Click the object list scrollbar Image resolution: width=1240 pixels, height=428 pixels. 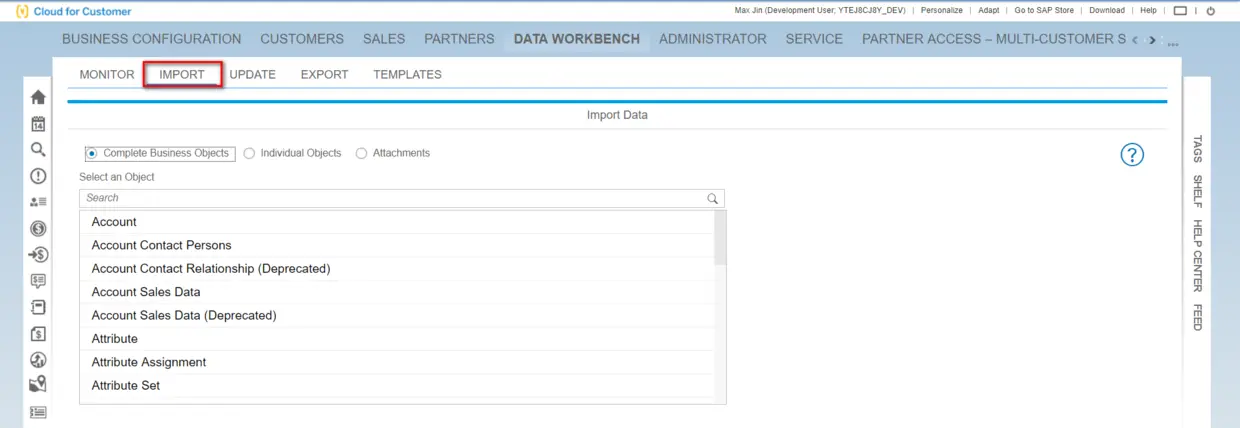(x=721, y=306)
